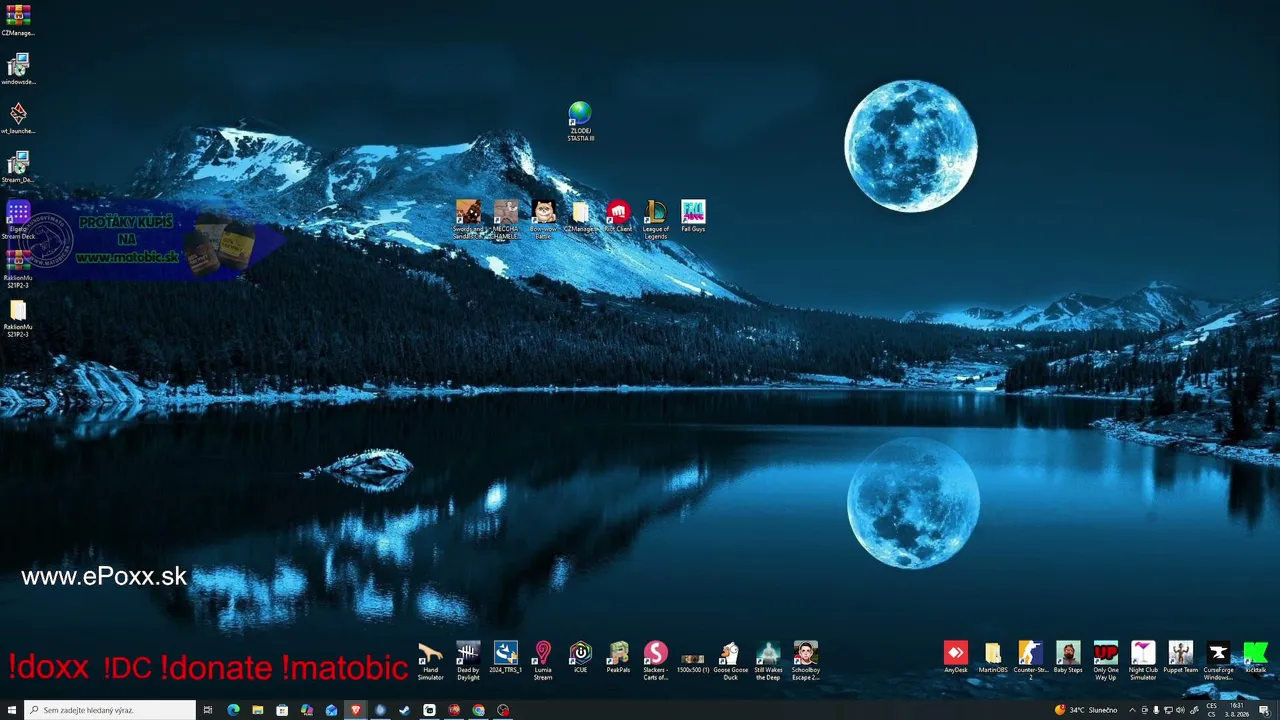This screenshot has height=720, width=1280.
Task: Select the windowsde... installer icon
Action: pos(18,69)
